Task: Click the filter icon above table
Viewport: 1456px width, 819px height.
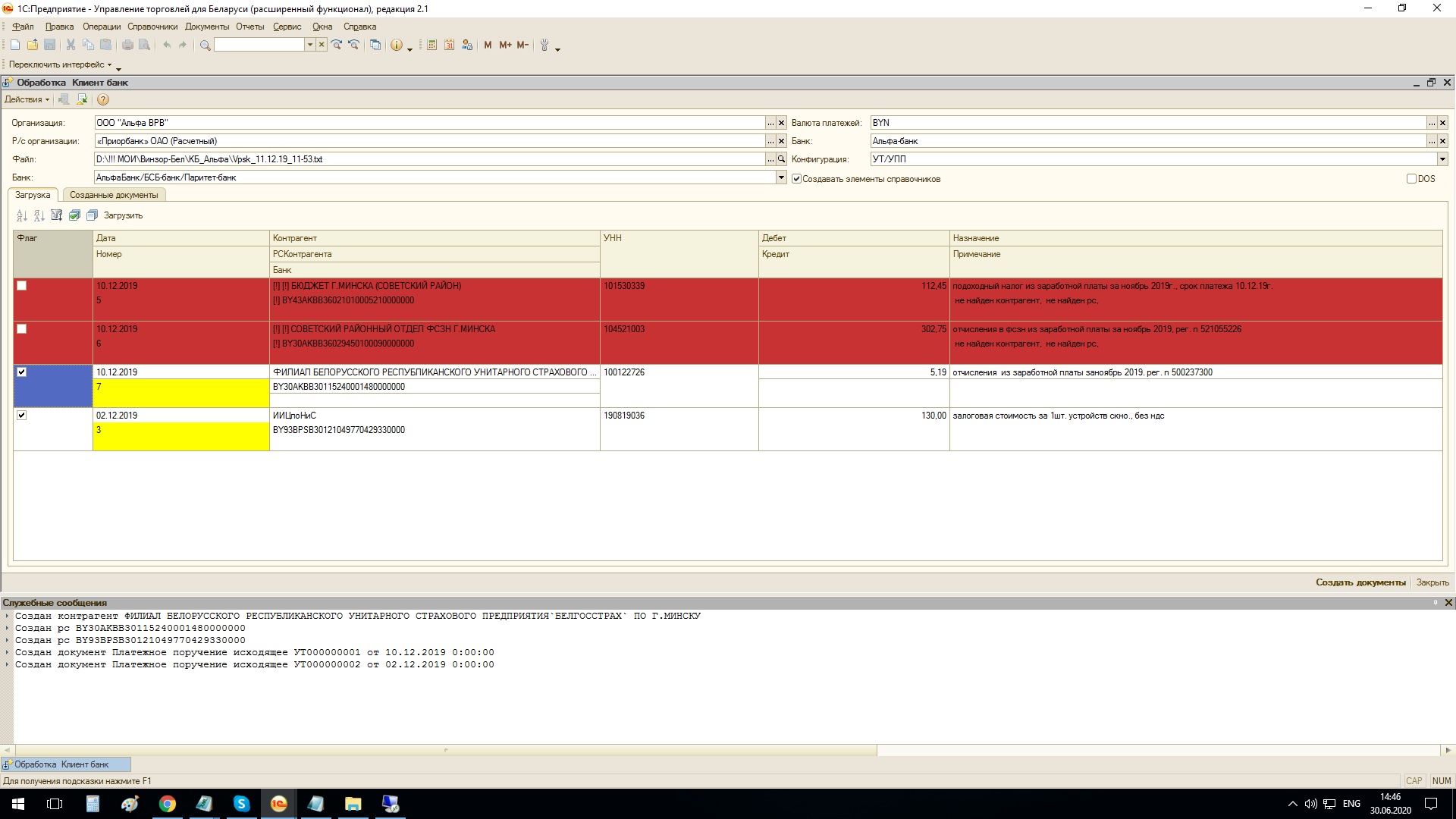Action: [57, 215]
